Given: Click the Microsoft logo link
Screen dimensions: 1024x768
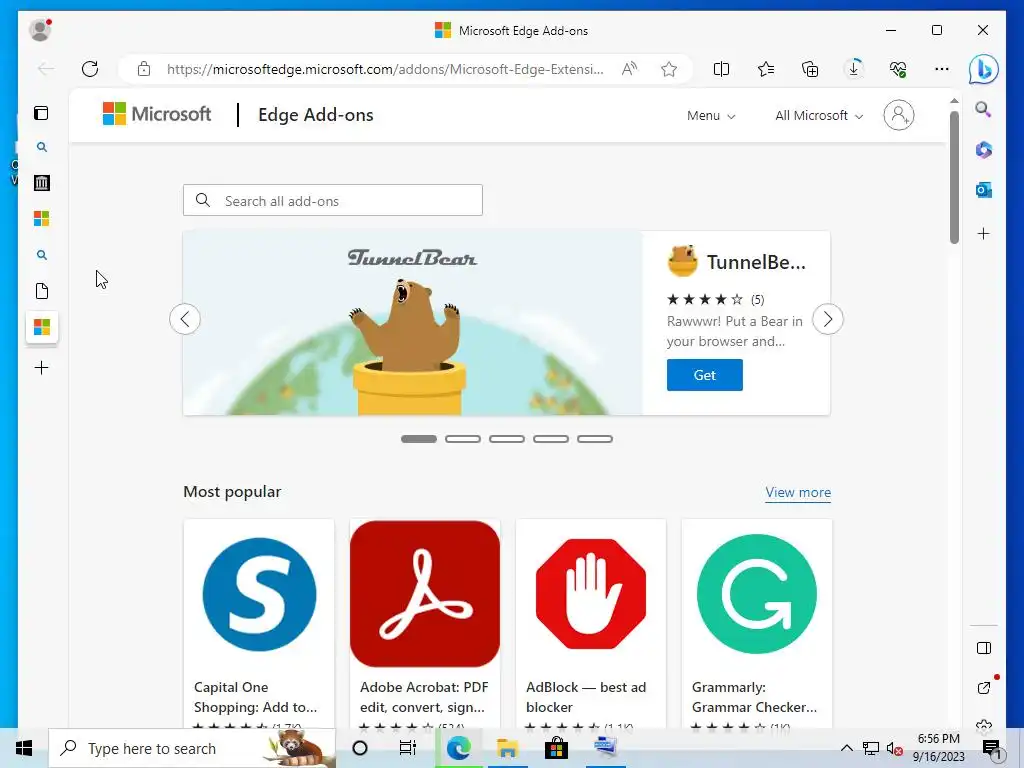Looking at the screenshot, I should pos(157,114).
